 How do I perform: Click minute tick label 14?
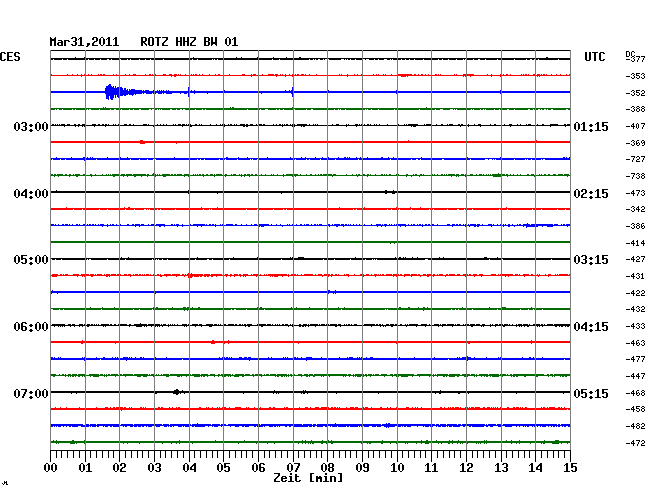[535, 468]
